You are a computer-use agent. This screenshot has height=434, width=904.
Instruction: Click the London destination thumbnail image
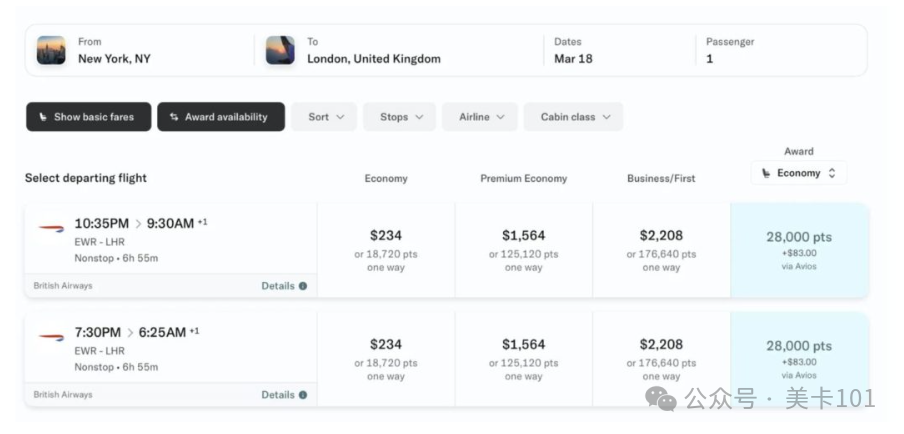(280, 50)
